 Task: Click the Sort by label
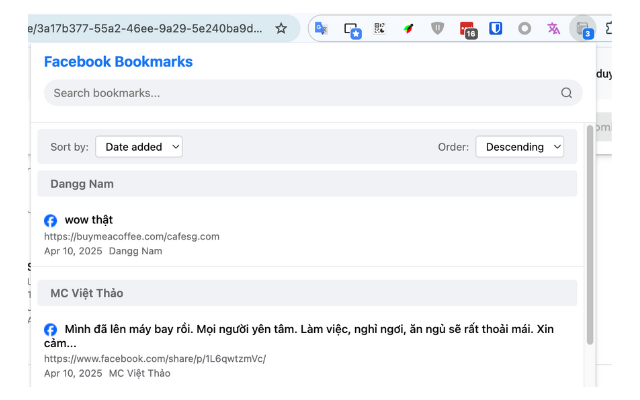(x=69, y=147)
